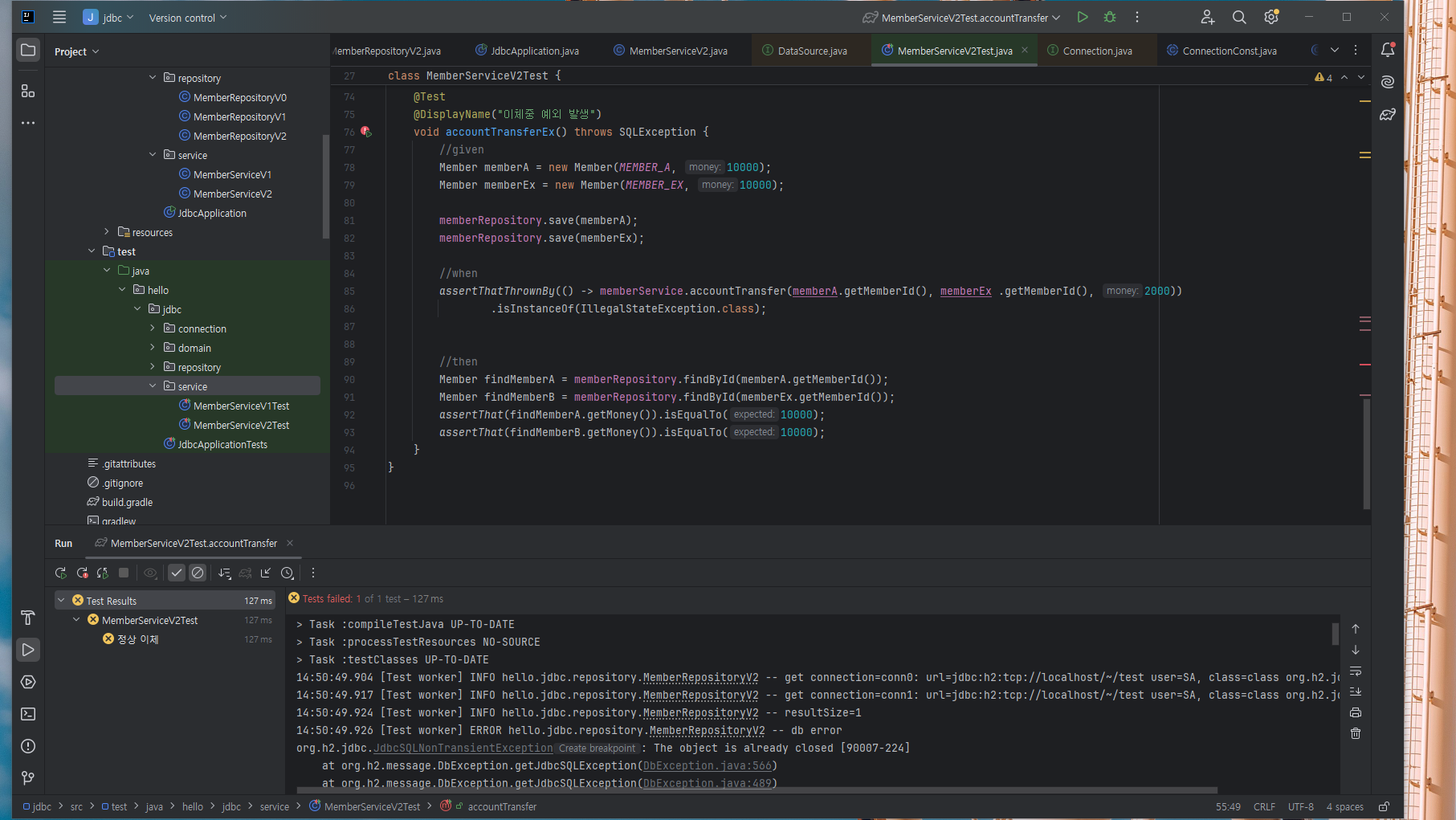Open DbException.java:566 stack trace link

(707, 766)
